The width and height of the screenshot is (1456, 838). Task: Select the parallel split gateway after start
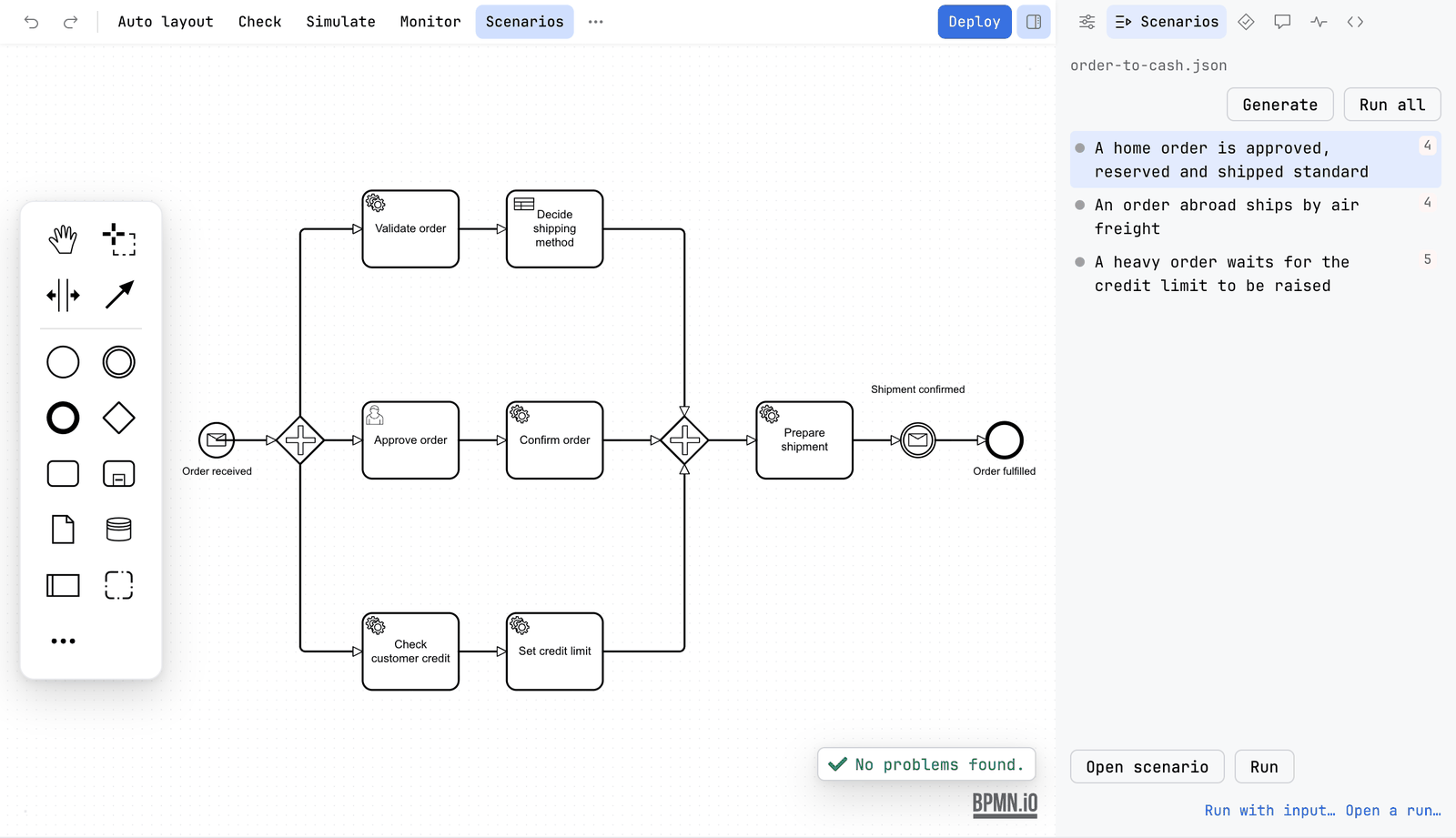click(x=300, y=440)
